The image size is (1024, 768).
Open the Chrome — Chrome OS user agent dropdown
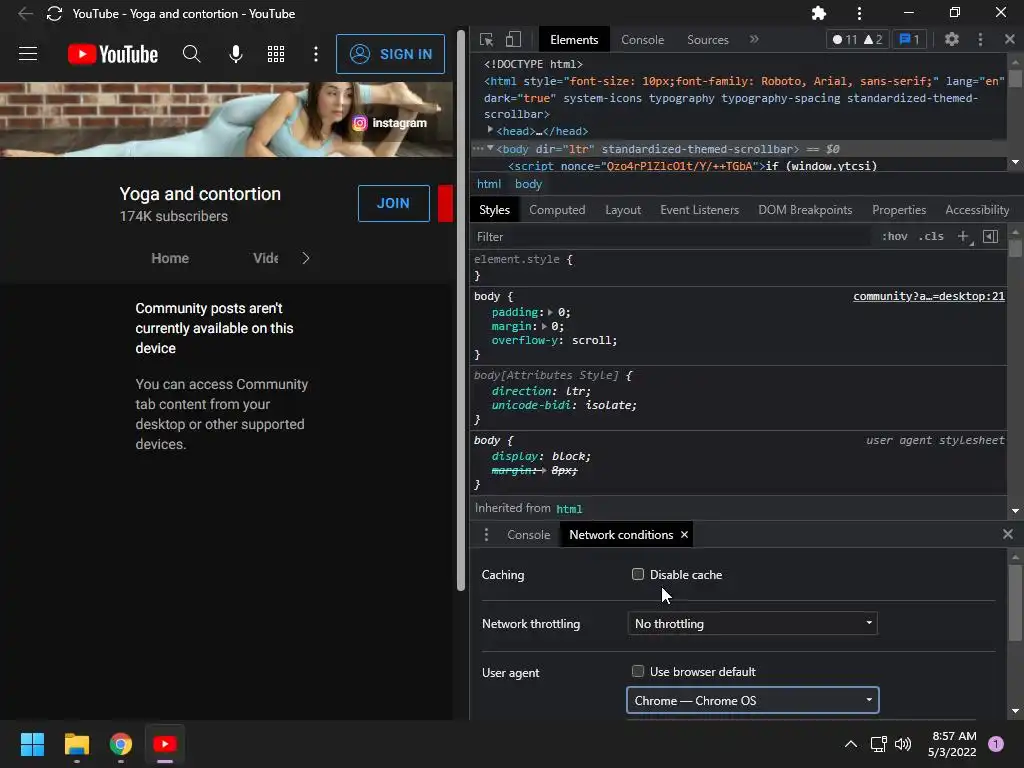click(x=752, y=700)
